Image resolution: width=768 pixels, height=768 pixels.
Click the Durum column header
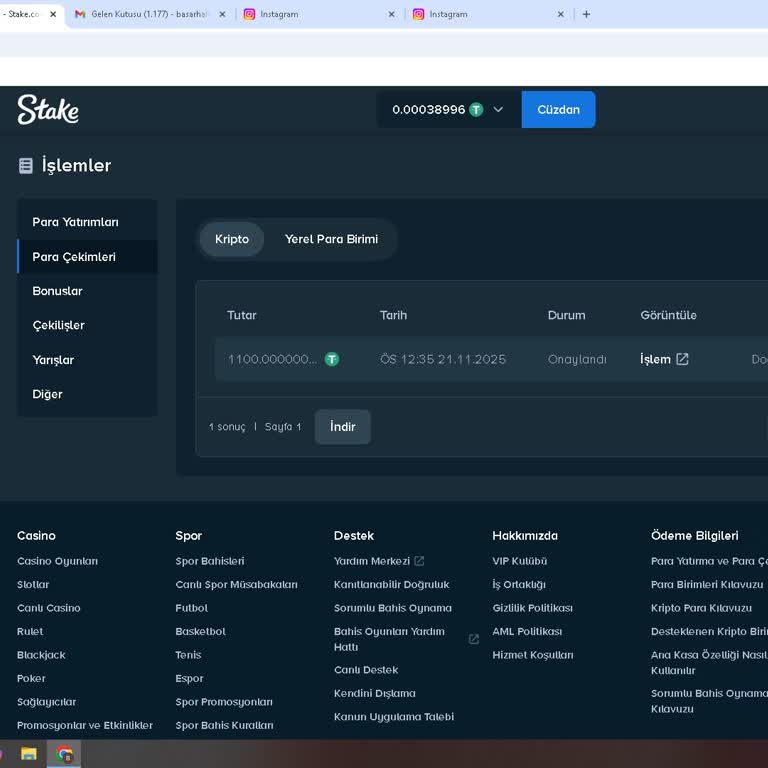pos(566,315)
